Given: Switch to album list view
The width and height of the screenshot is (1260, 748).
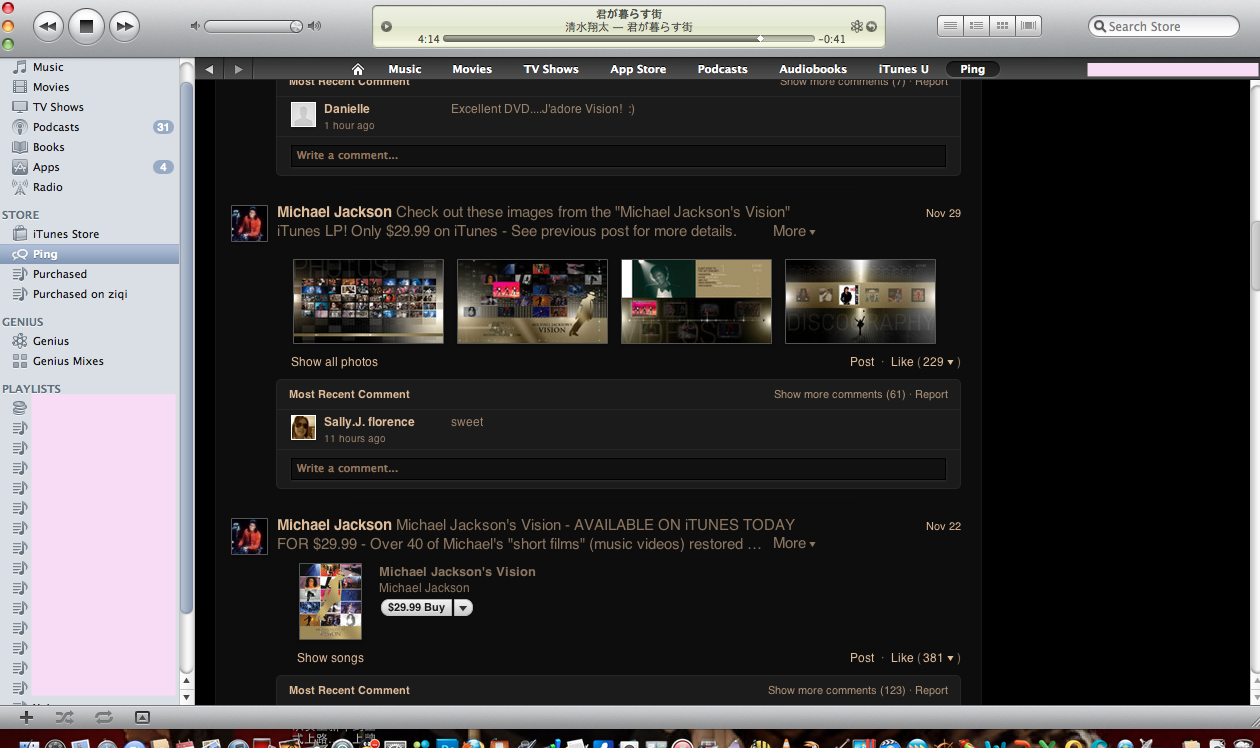Looking at the screenshot, I should coord(977,26).
